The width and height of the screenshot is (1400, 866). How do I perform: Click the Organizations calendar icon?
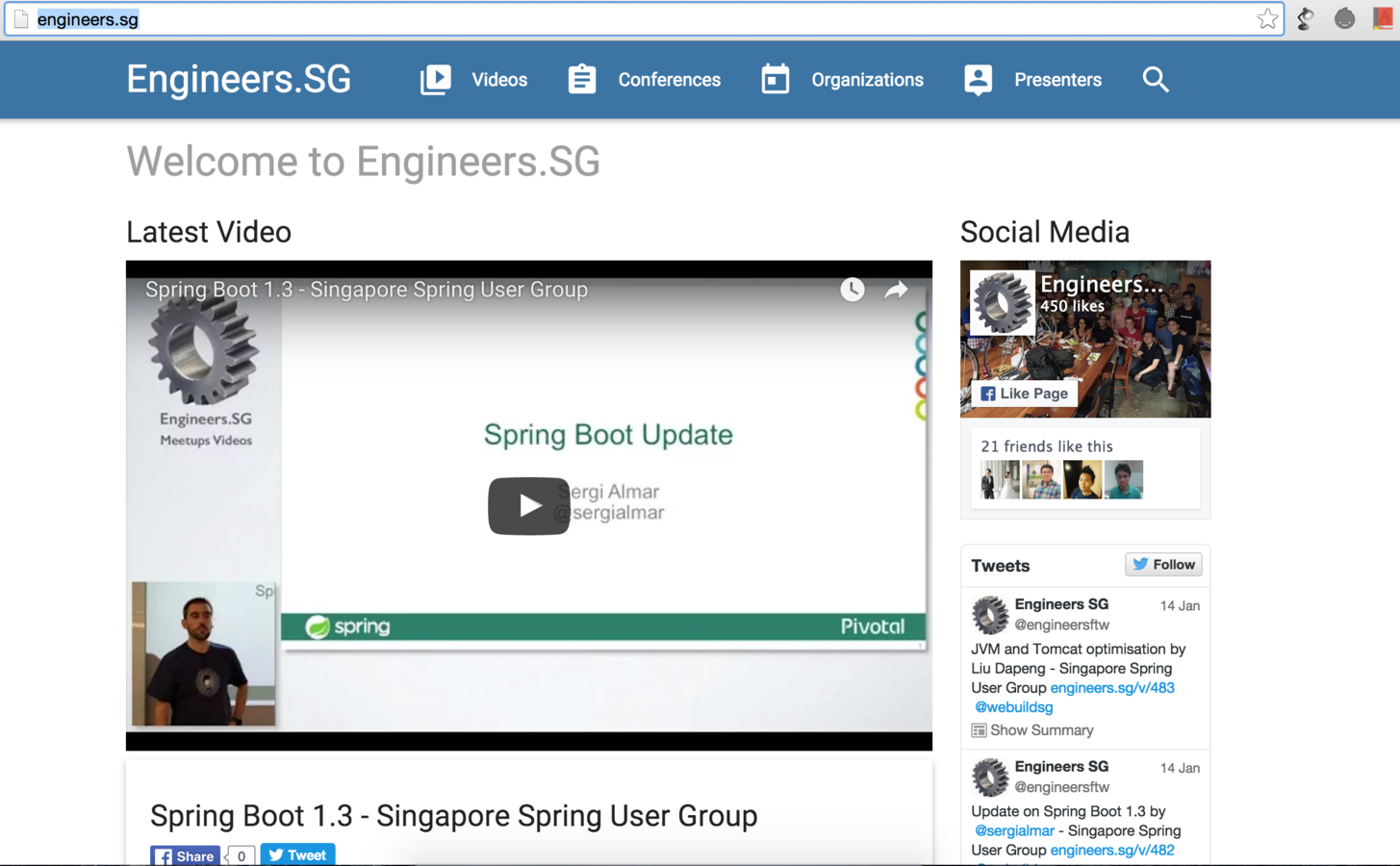tap(776, 80)
